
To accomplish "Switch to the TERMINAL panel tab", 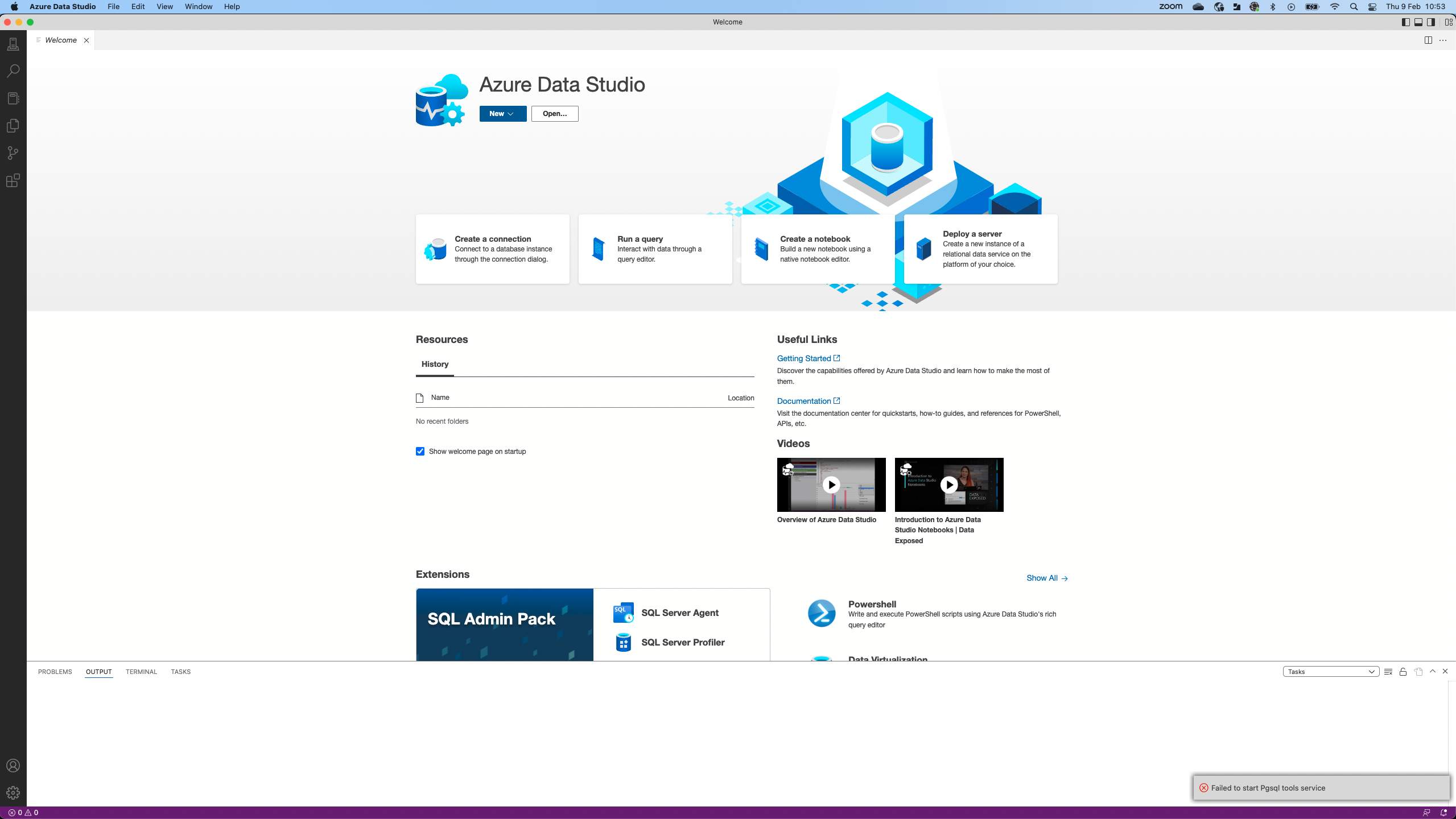I will tap(141, 672).
